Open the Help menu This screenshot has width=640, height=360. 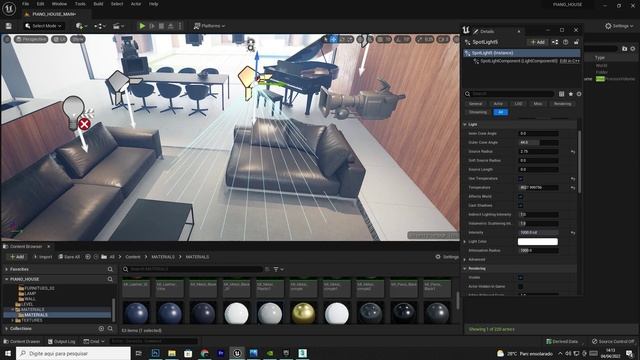click(x=153, y=4)
